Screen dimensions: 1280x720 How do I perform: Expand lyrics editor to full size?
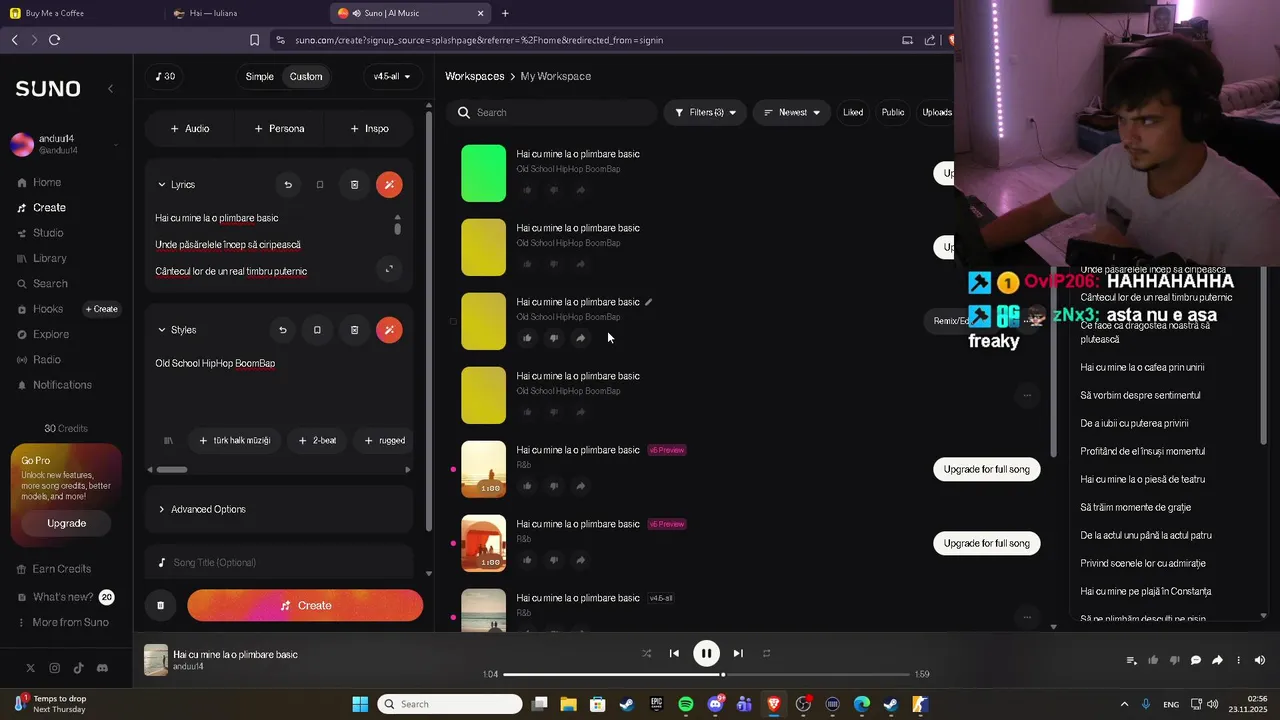tap(389, 268)
